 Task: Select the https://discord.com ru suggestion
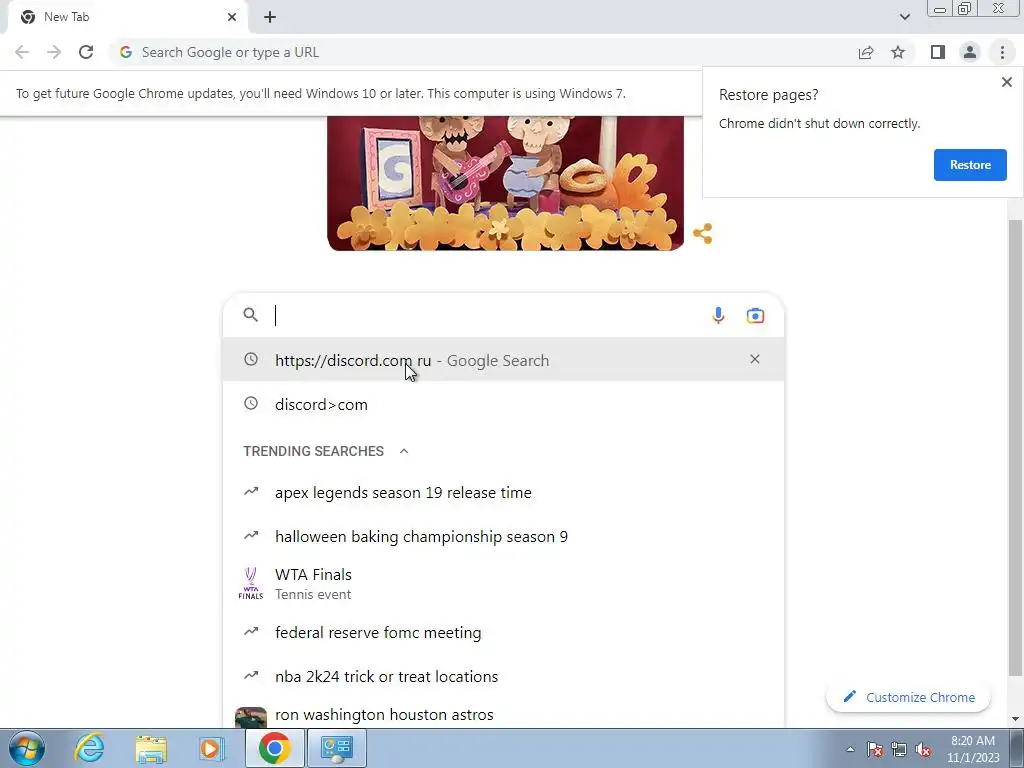click(503, 360)
